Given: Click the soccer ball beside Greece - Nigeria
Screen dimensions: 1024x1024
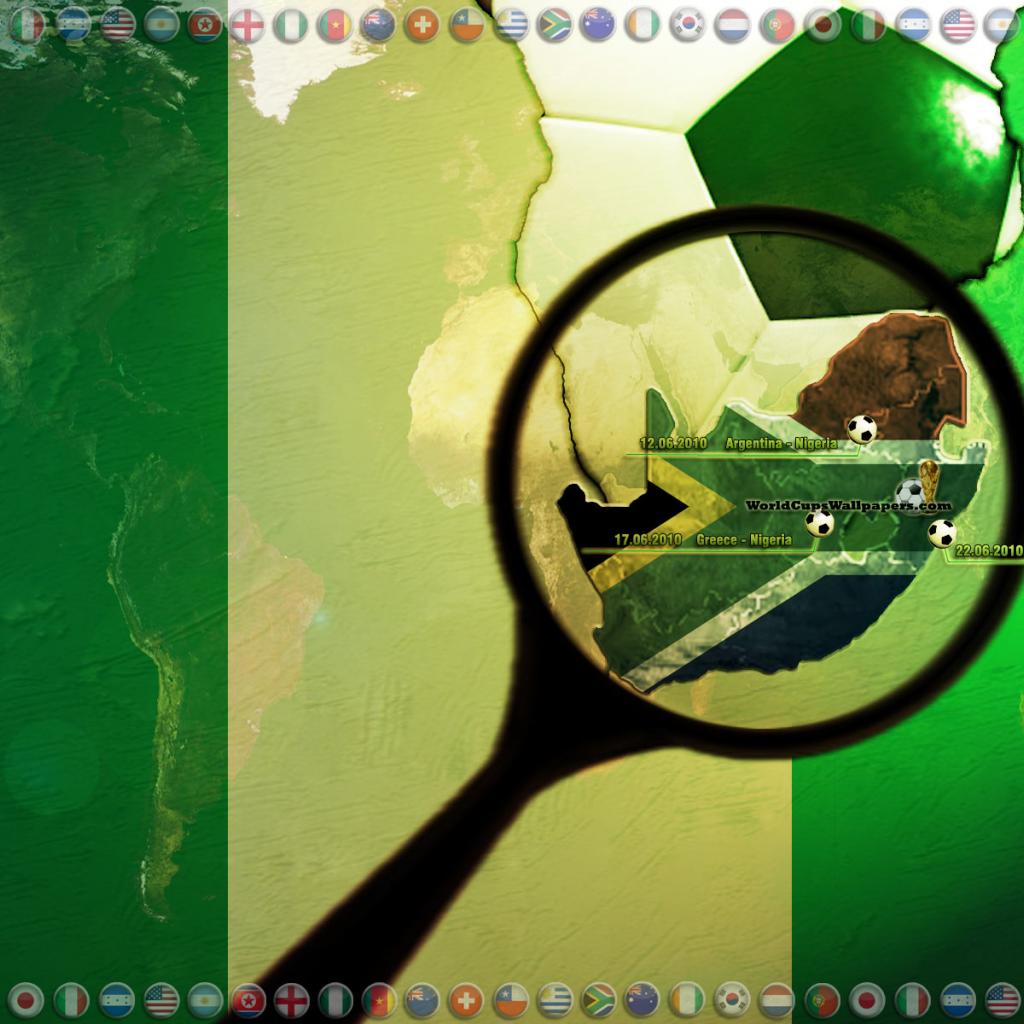Looking at the screenshot, I should click(819, 522).
